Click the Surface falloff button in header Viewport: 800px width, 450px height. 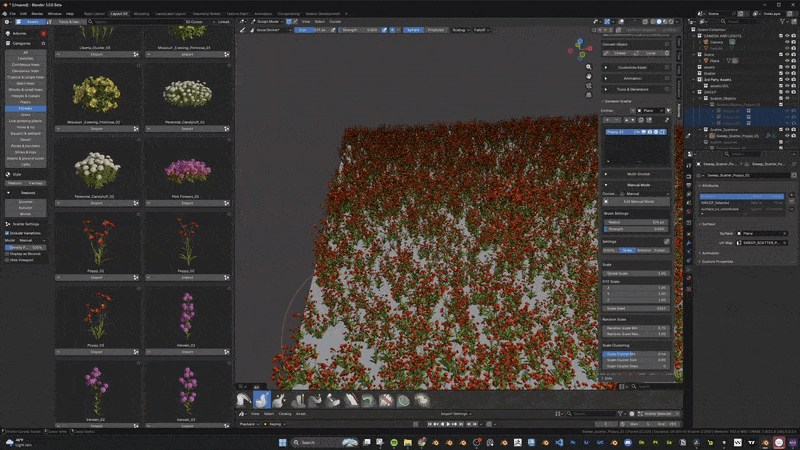[413, 30]
